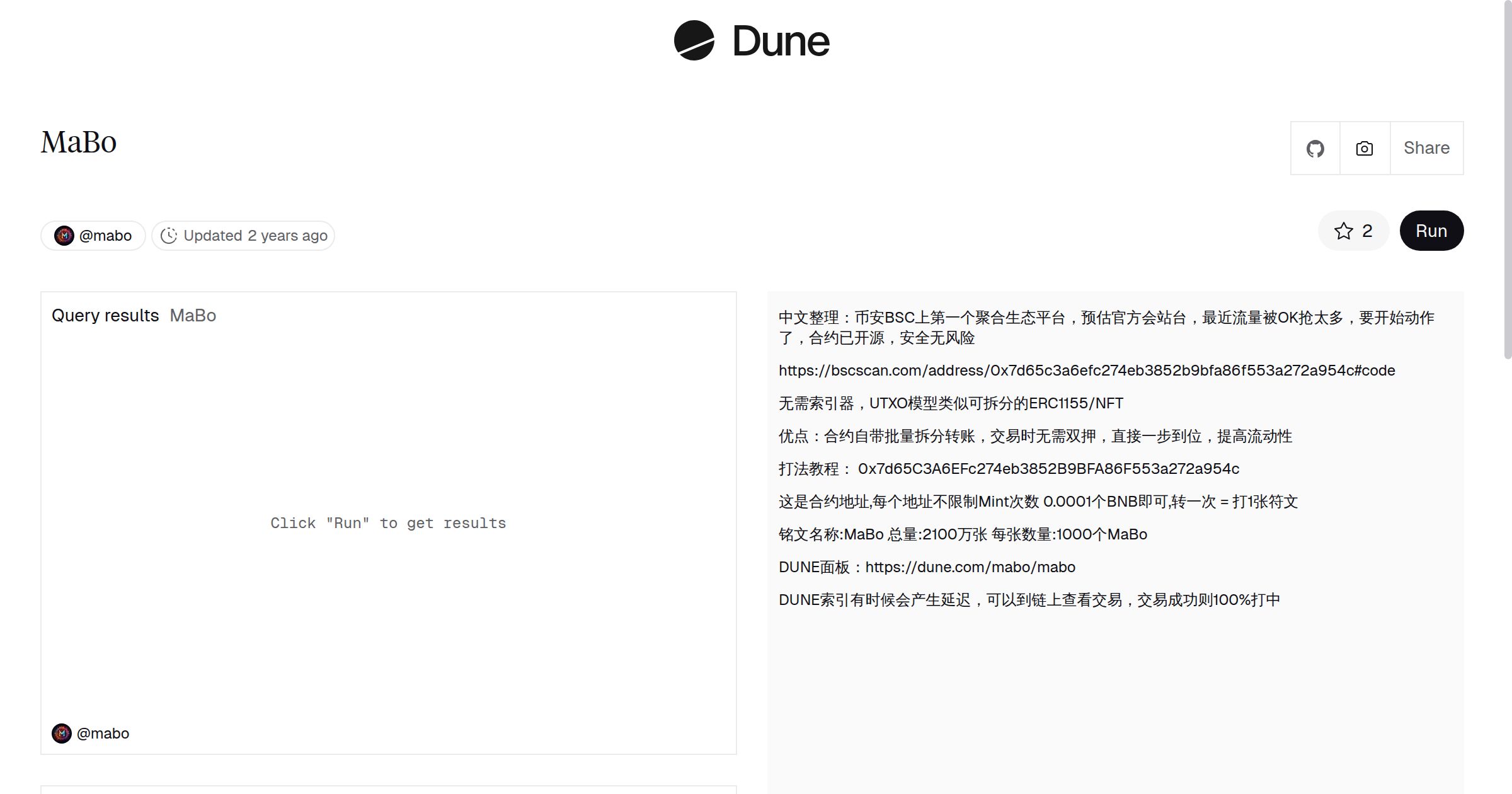
Task: Open the @mabo author pill
Action: click(105, 236)
